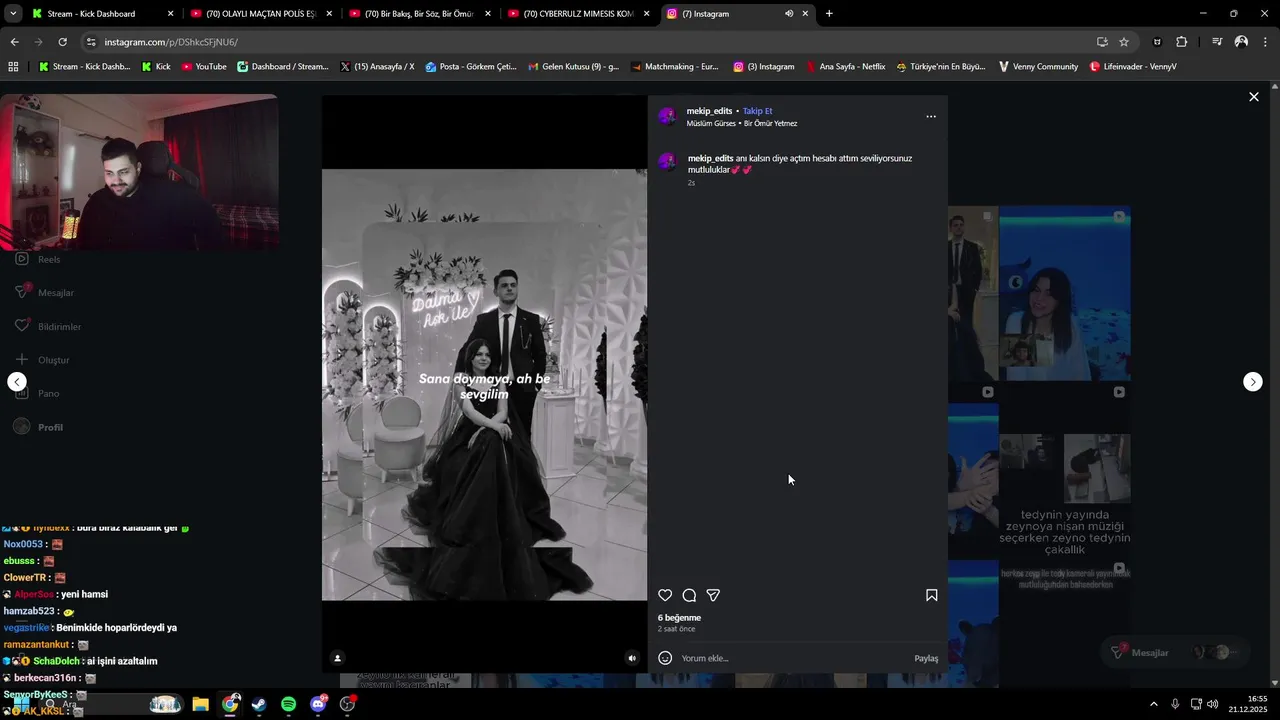Open the taskbar clock showing 16:55

[1248, 704]
